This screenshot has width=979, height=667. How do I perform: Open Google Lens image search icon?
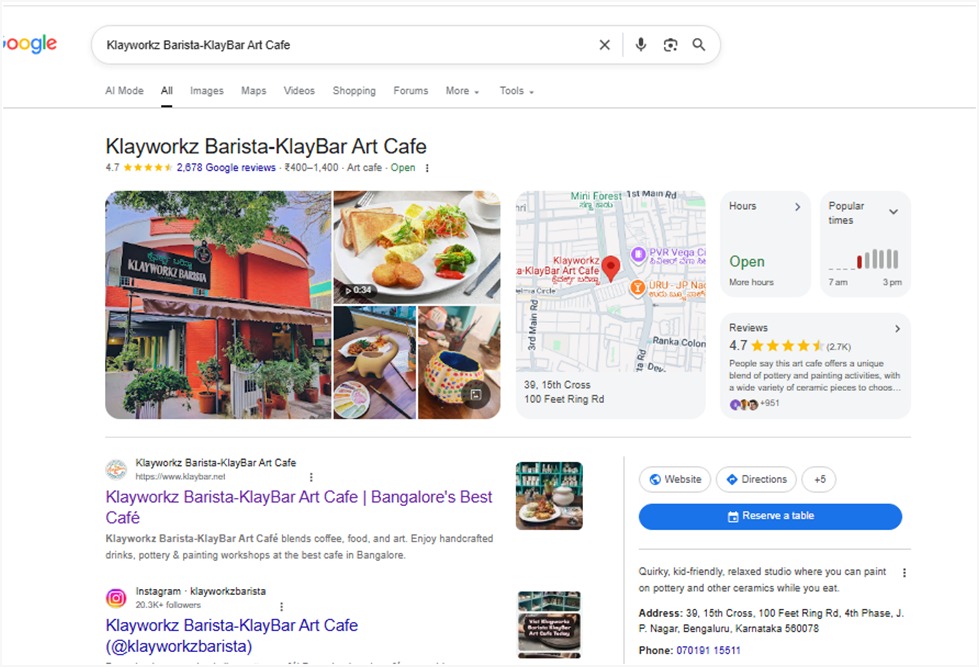670,45
